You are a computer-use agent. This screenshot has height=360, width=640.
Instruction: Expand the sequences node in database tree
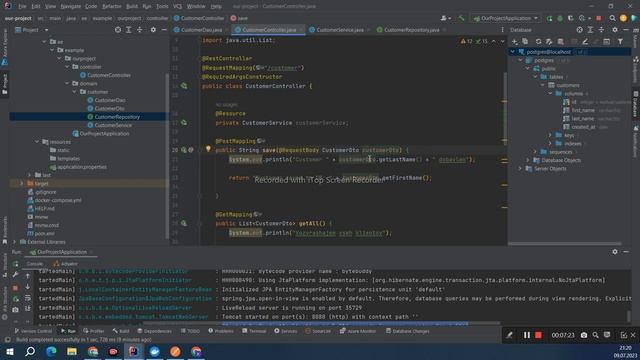tap(536, 152)
